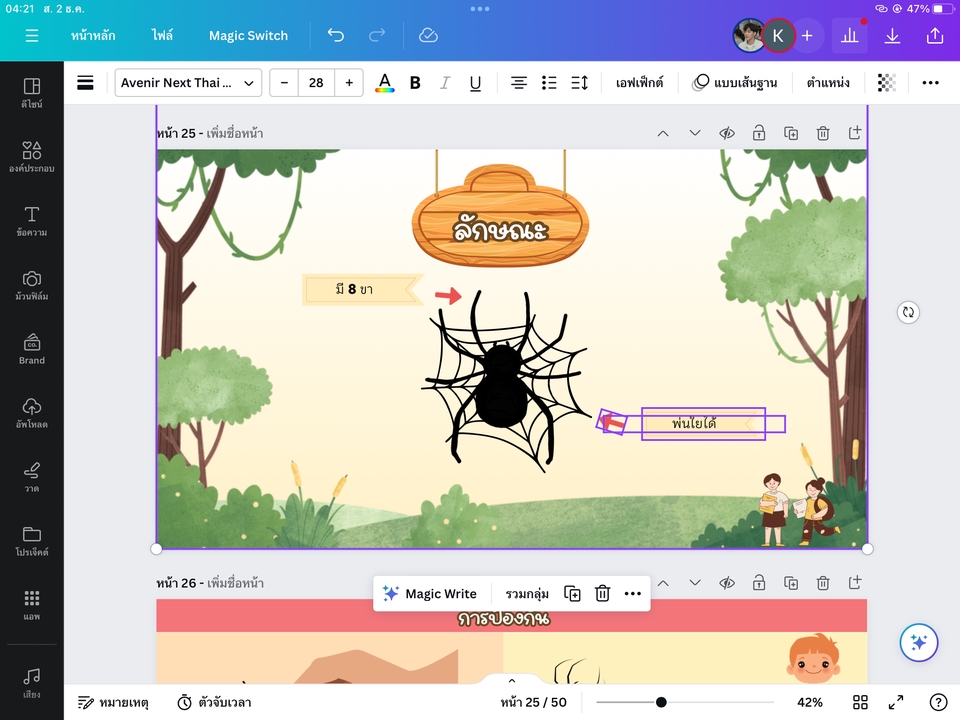The width and height of the screenshot is (960, 720).
Task: Expand the page thumbnails chevron at bottom
Action: [512, 681]
